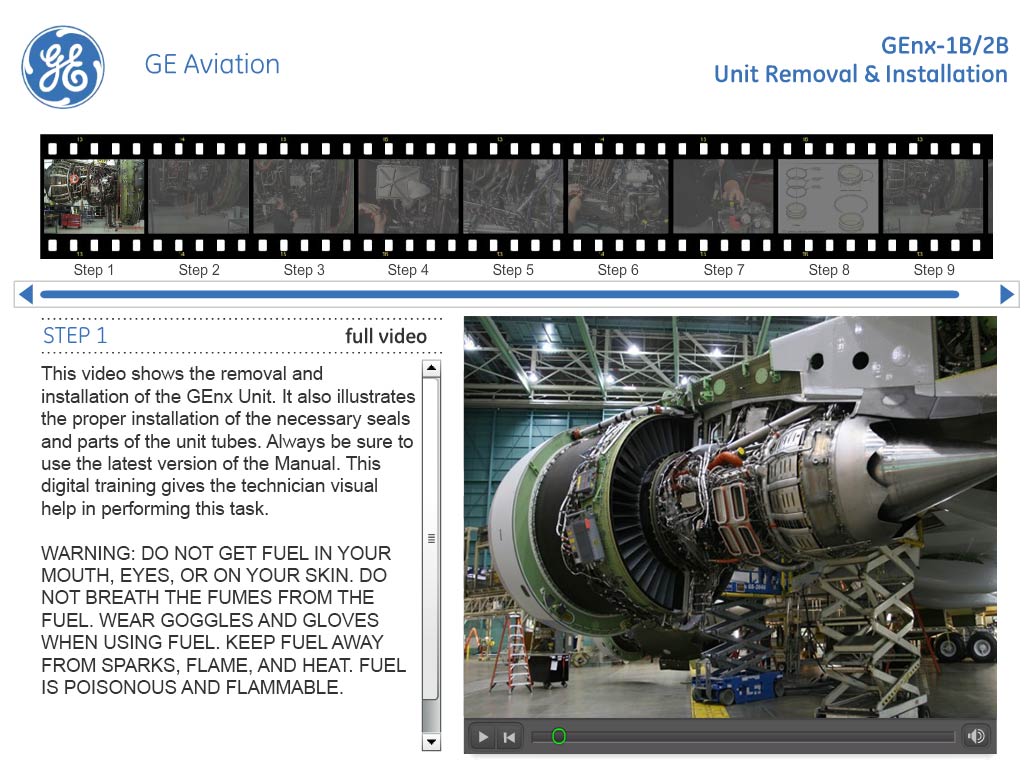The width and height of the screenshot is (1030, 778).
Task: Play the engine training video
Action: [x=483, y=737]
